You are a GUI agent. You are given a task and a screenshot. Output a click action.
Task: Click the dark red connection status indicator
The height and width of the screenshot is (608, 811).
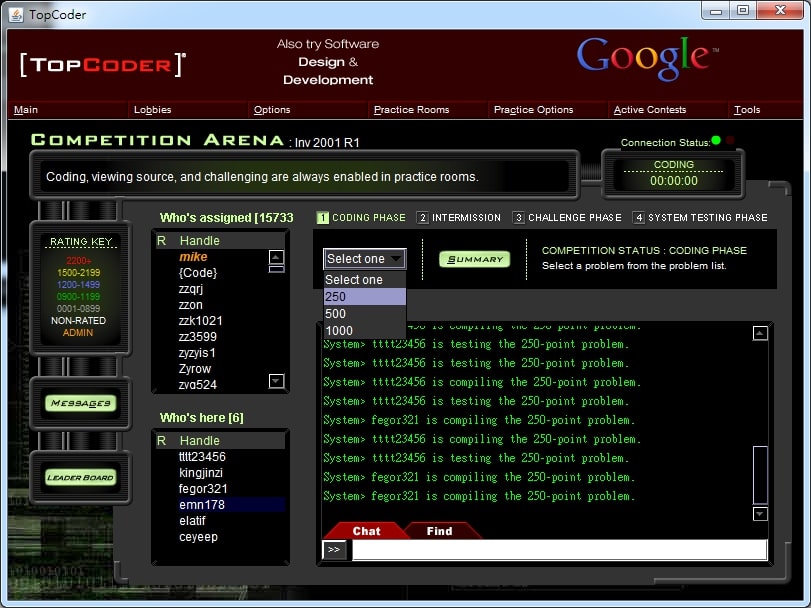coord(730,140)
